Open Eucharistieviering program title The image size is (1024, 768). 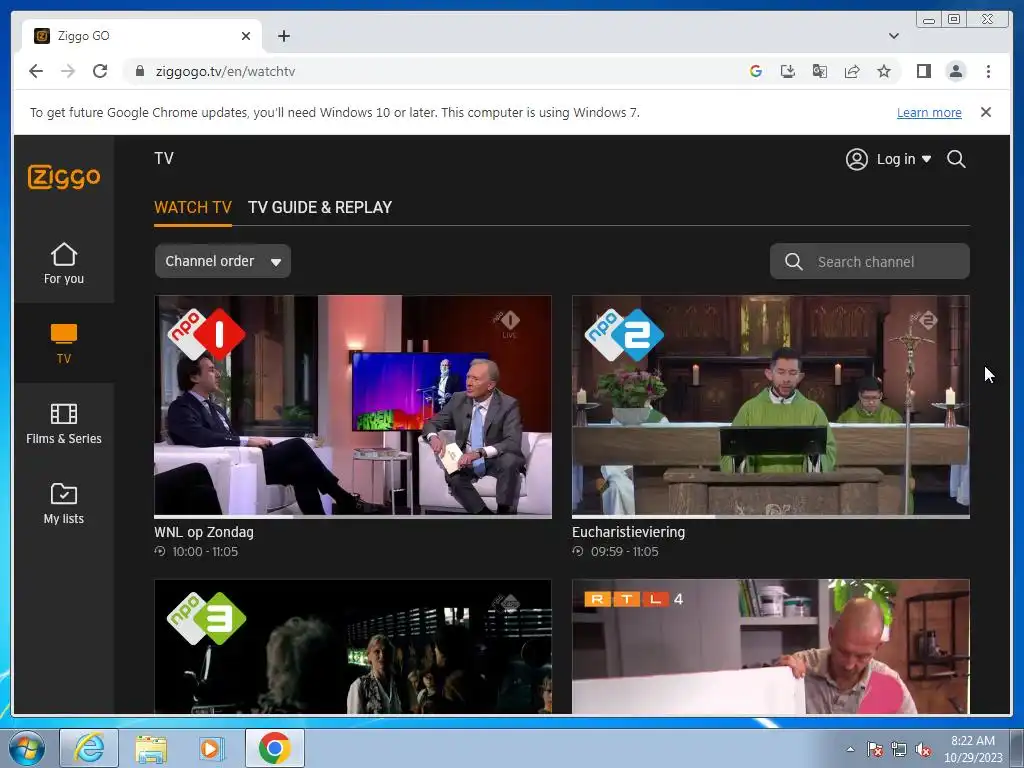pyautogui.click(x=628, y=532)
